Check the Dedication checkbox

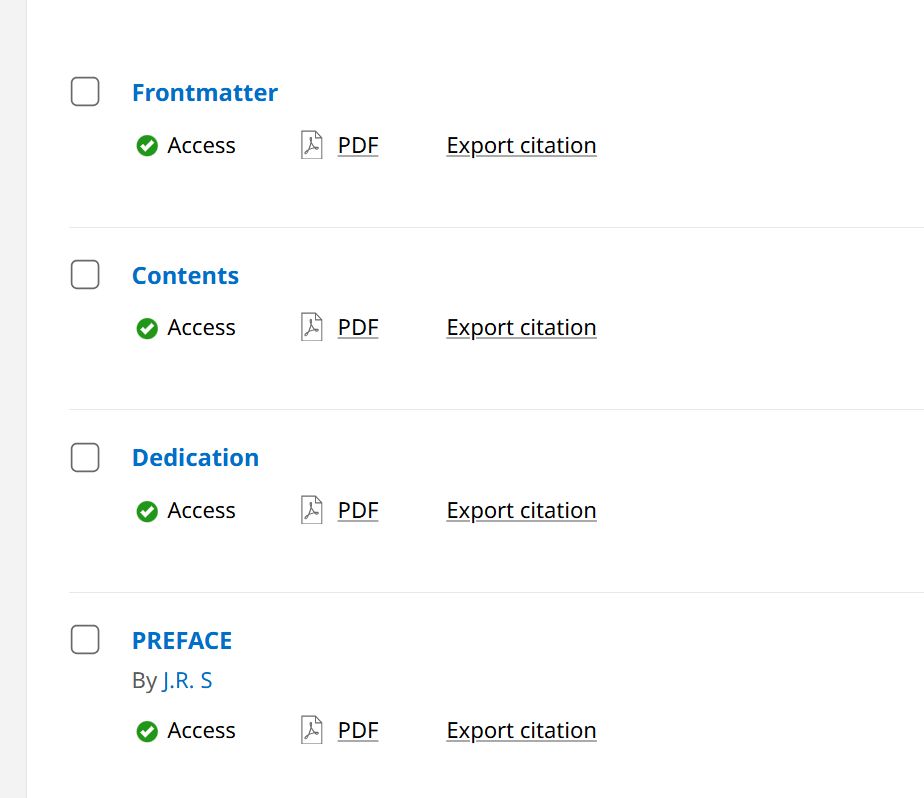[x=85, y=457]
